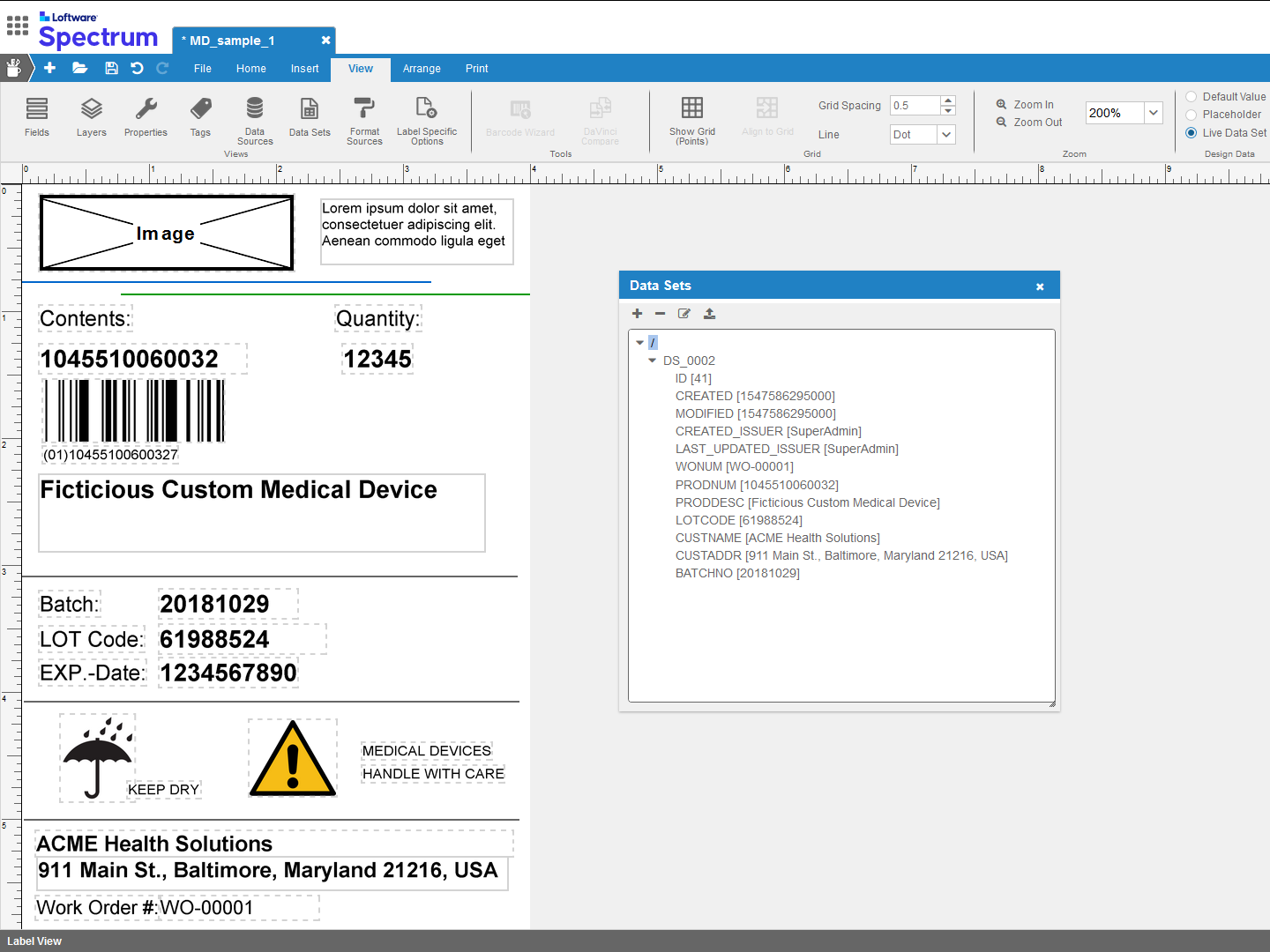Increase Grid Spacing with up arrow
The image size is (1270, 952).
point(948,100)
